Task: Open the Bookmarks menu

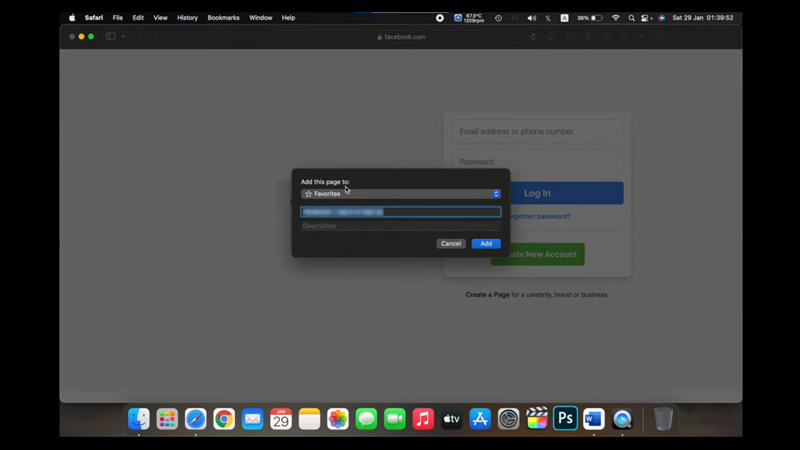Action: tap(223, 18)
